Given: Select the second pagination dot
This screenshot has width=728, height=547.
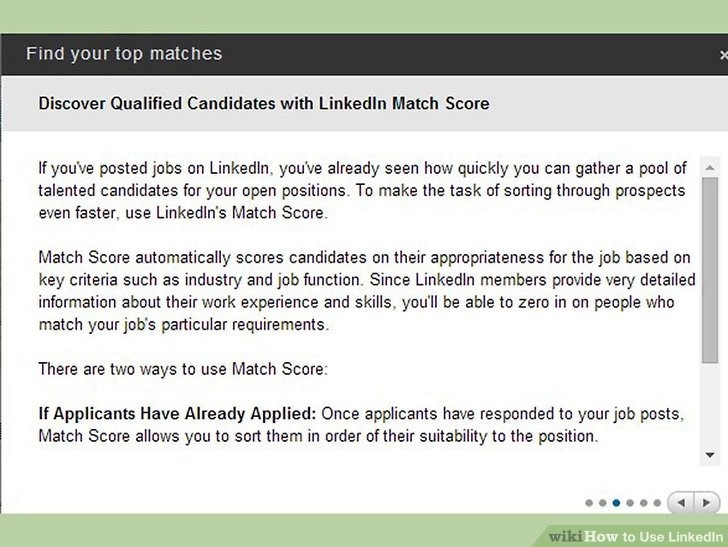Looking at the screenshot, I should pos(602,502).
